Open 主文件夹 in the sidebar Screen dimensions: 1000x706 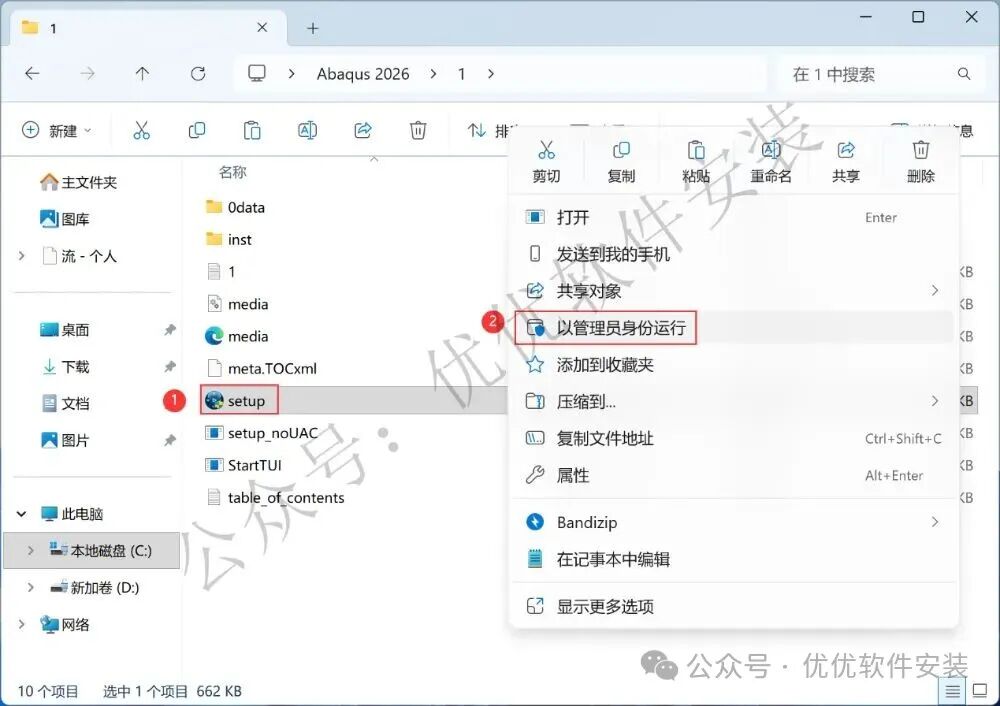click(x=78, y=182)
